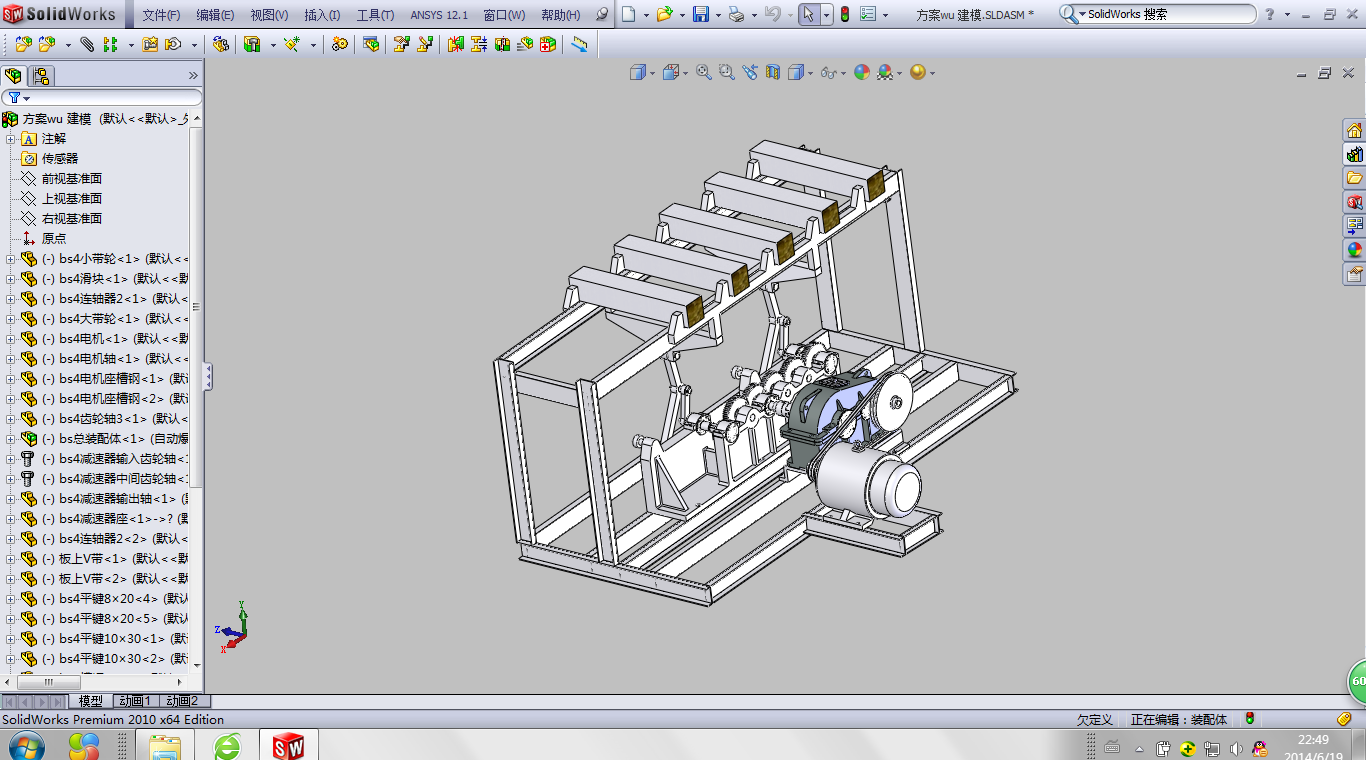This screenshot has width=1366, height=760.
Task: Click the Rebuild traffic light icon
Action: point(844,15)
